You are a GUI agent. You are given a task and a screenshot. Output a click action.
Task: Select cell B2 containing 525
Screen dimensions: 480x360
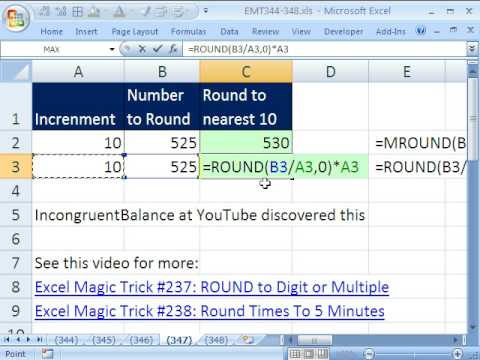point(162,143)
